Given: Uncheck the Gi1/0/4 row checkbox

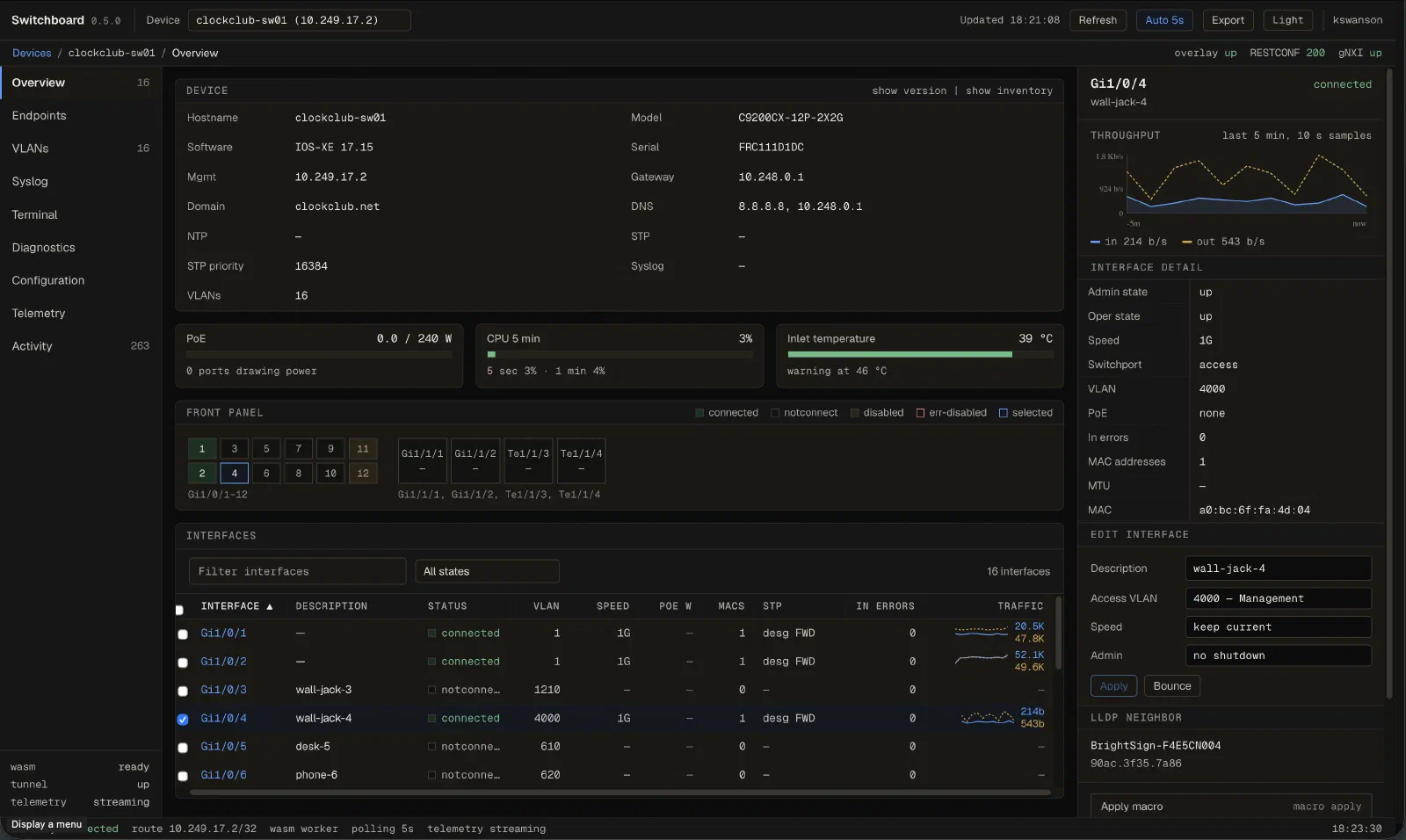Looking at the screenshot, I should [x=183, y=720].
